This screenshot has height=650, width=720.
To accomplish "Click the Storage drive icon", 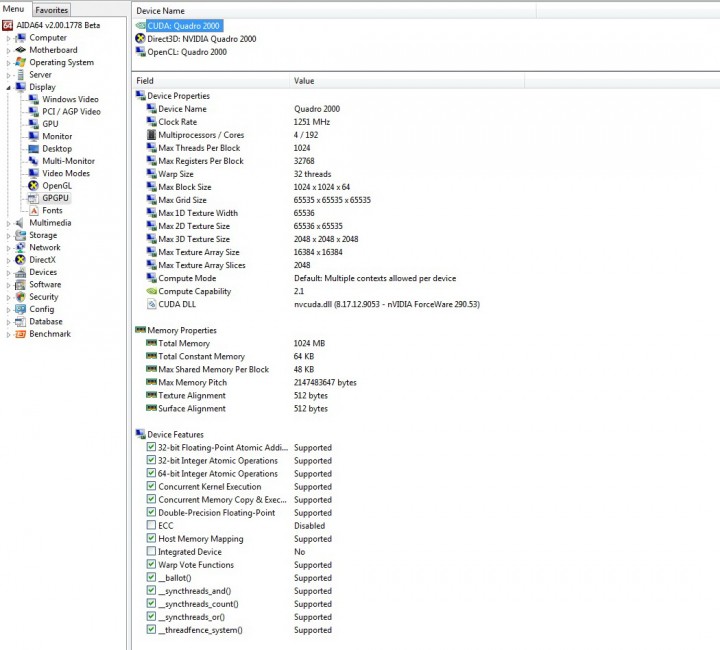I will (x=21, y=235).
